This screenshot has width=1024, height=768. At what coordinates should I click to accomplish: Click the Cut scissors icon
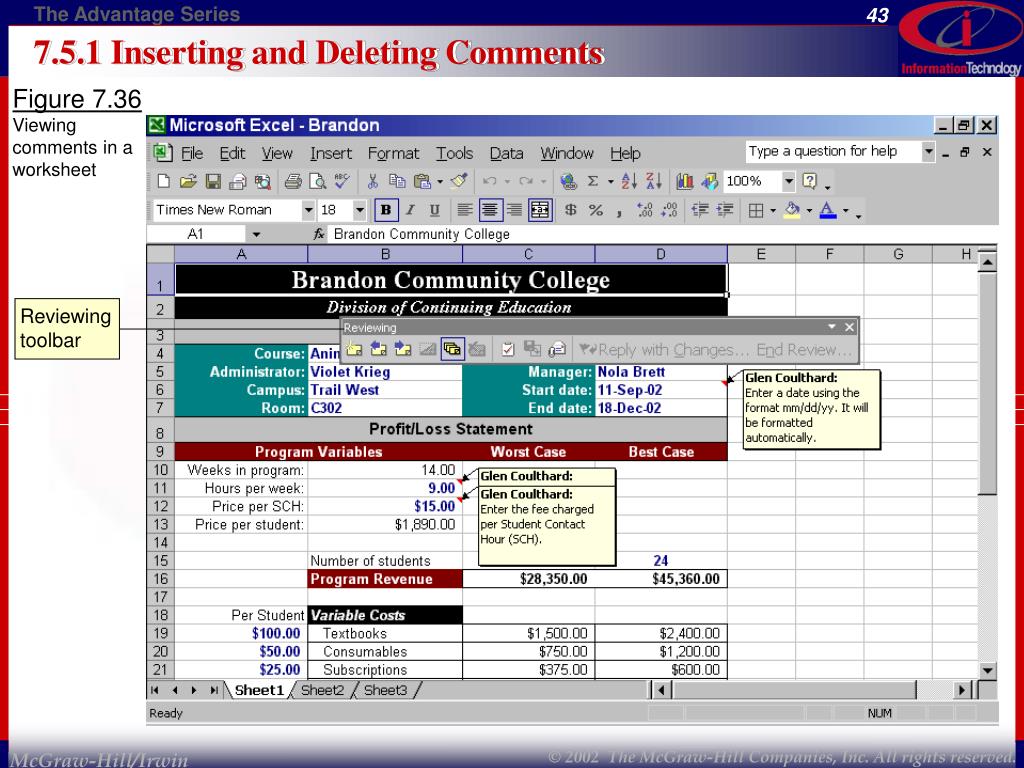(x=373, y=182)
